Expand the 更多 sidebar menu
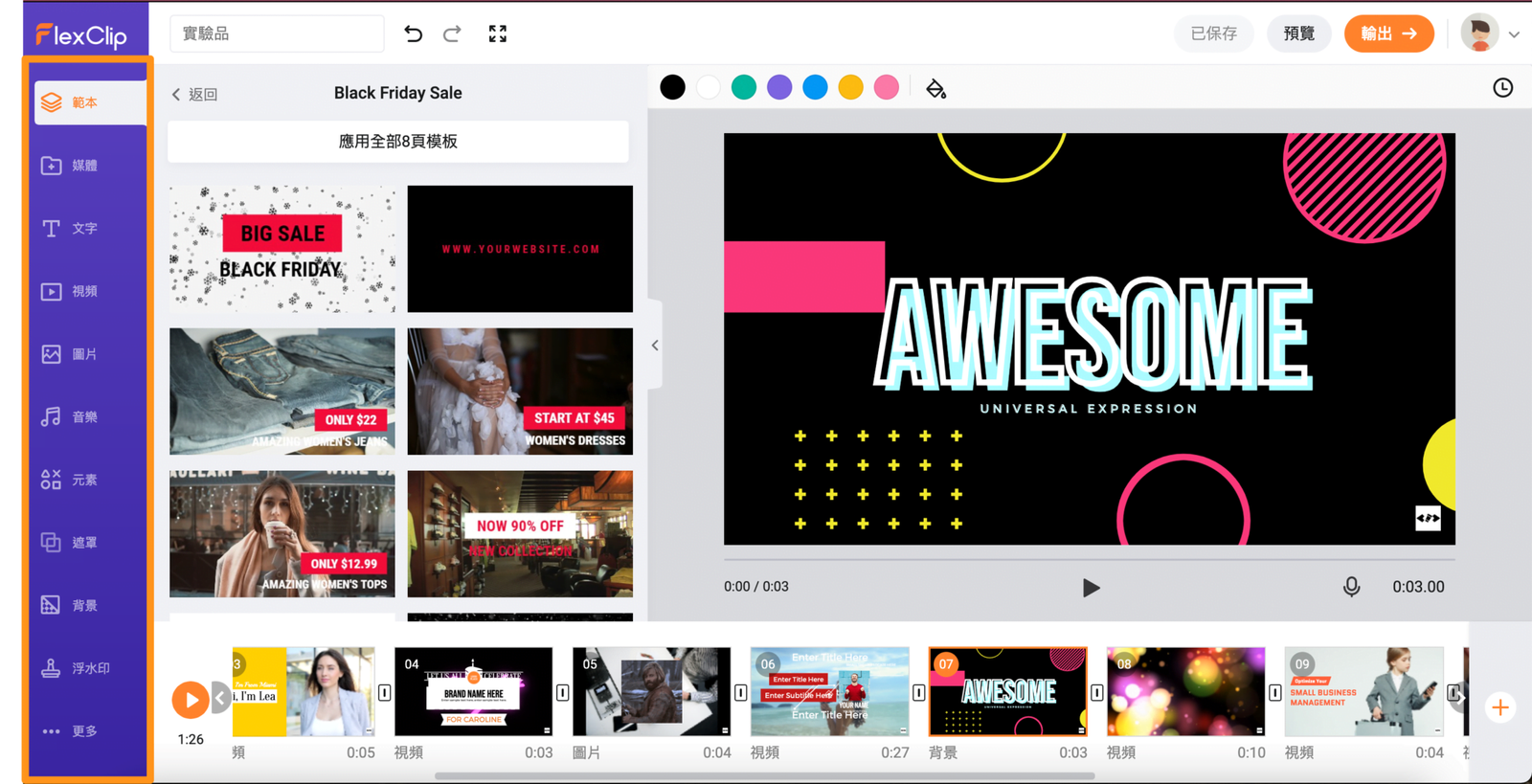The width and height of the screenshot is (1532, 784). pyautogui.click(x=71, y=731)
